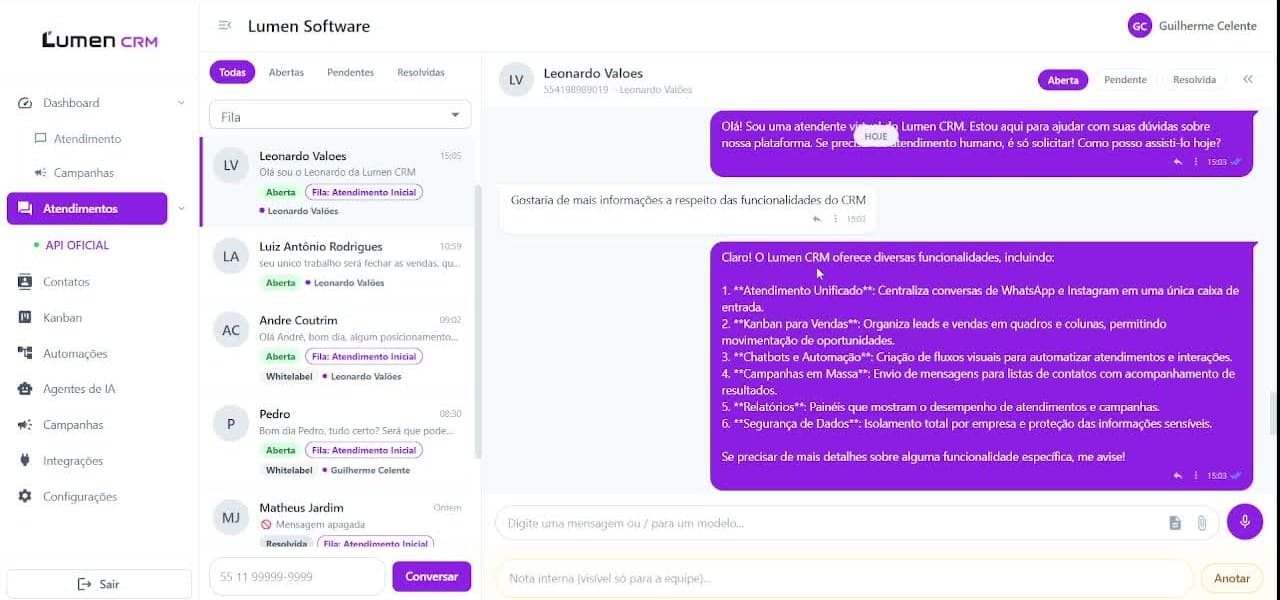Click the Dashboard clock icon in the sidebar
This screenshot has height=600, width=1280.
point(25,103)
